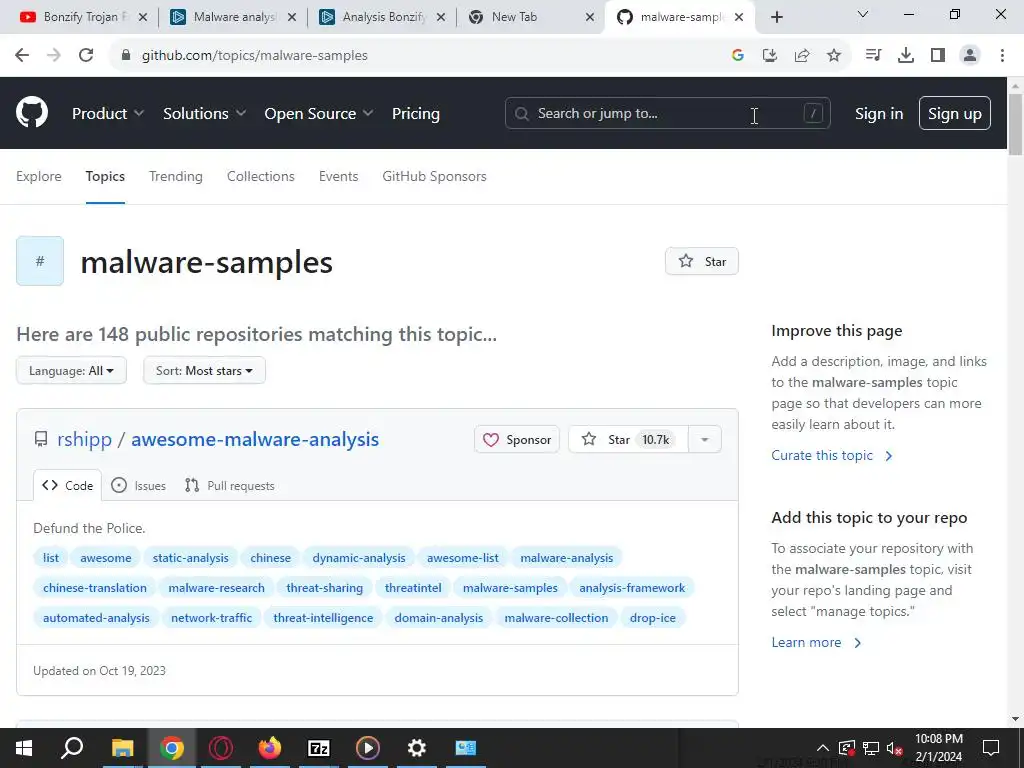The width and height of the screenshot is (1024, 768).
Task: Click threat-intelligence topic tag
Action: coord(323,618)
